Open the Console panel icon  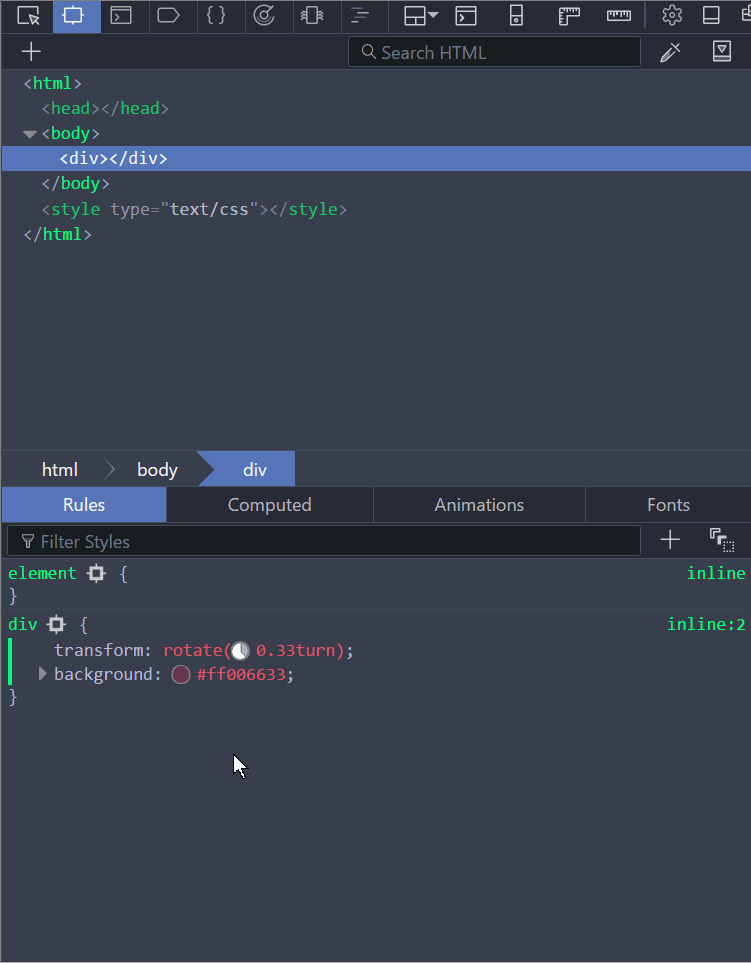(x=121, y=16)
